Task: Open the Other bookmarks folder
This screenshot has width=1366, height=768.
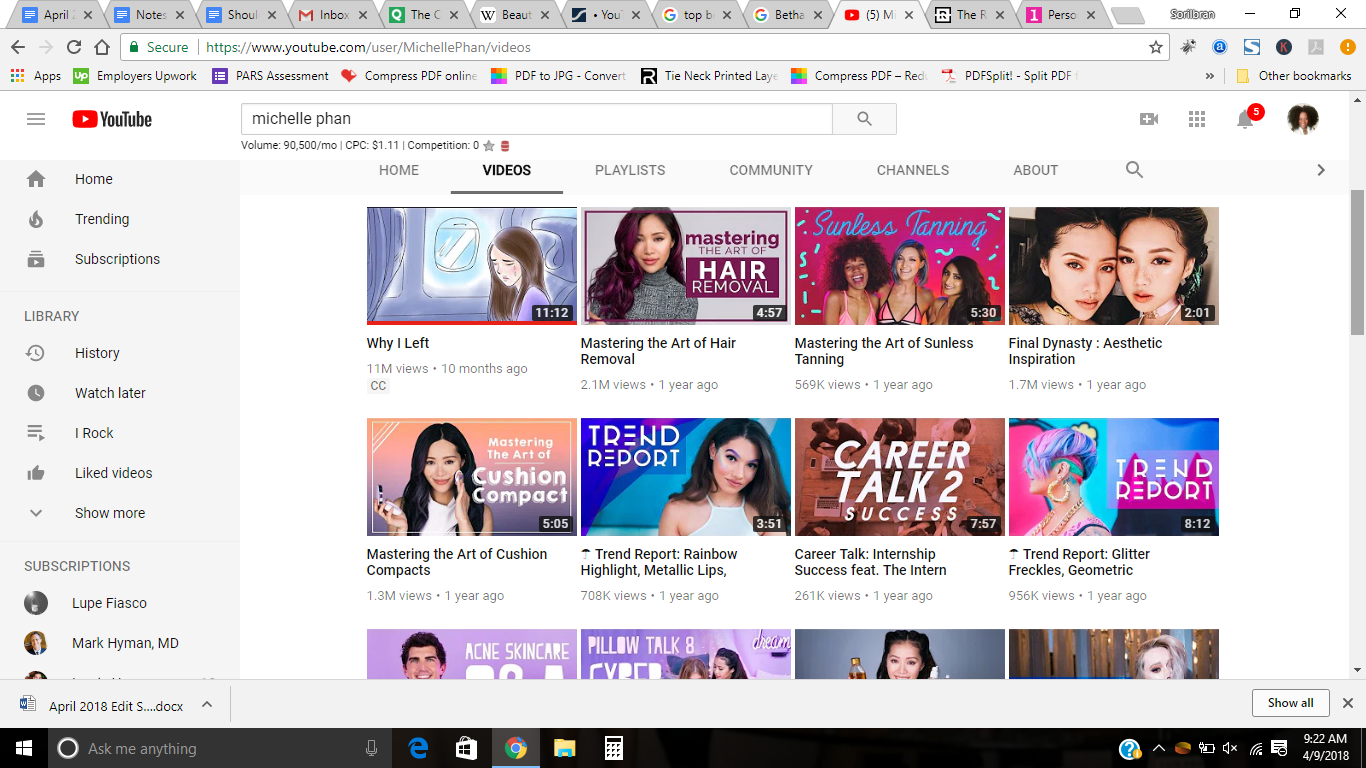Action: [1294, 76]
